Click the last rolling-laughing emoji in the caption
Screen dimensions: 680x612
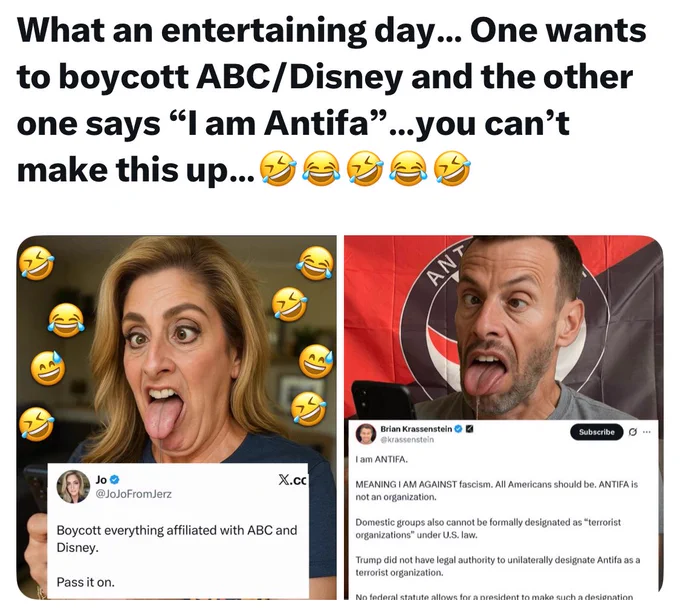pos(452,169)
